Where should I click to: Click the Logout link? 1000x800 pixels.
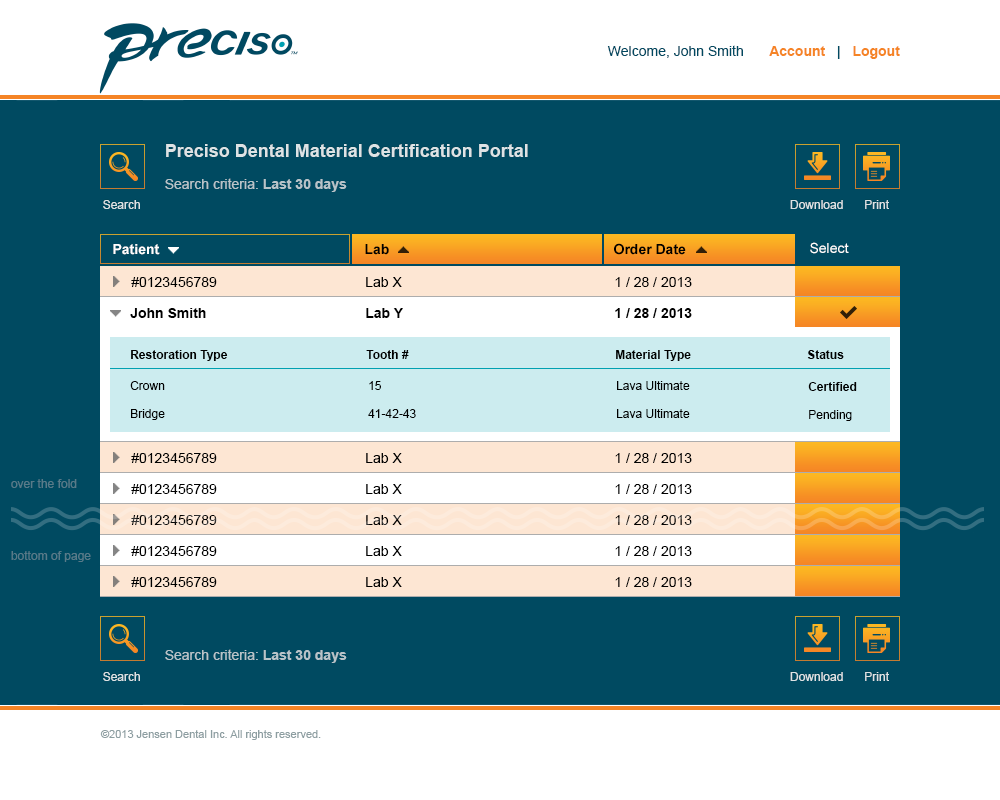[x=876, y=51]
